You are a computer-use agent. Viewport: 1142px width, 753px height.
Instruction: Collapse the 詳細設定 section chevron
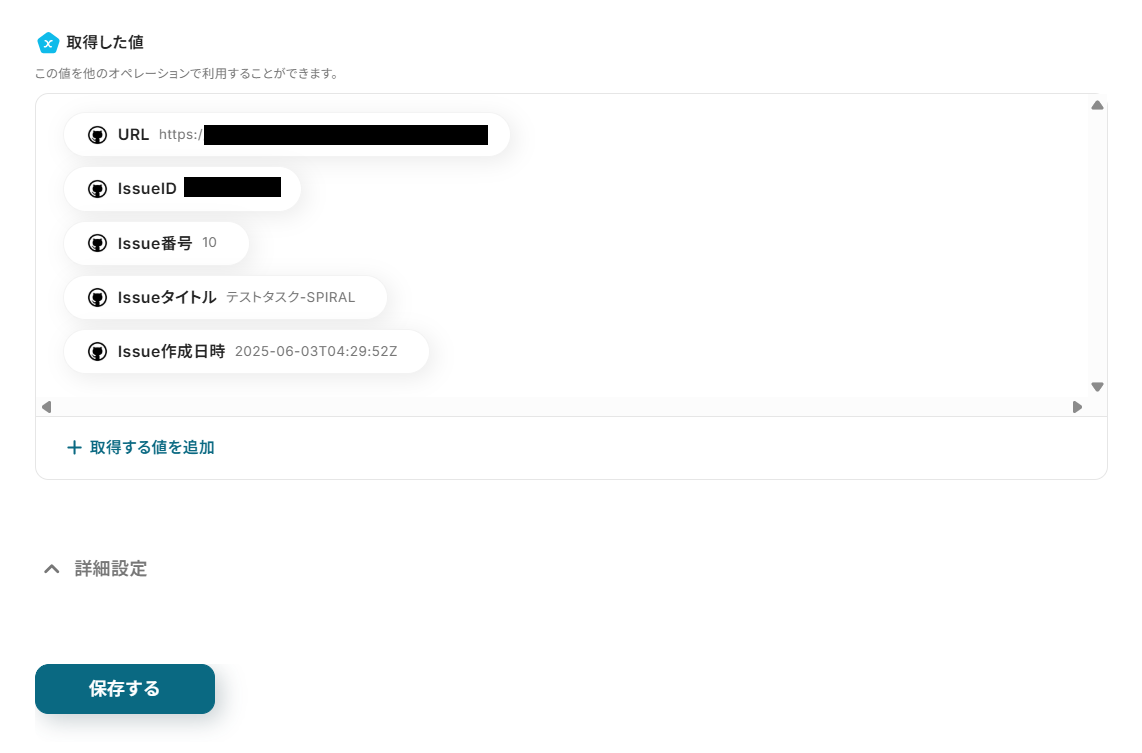(x=52, y=569)
